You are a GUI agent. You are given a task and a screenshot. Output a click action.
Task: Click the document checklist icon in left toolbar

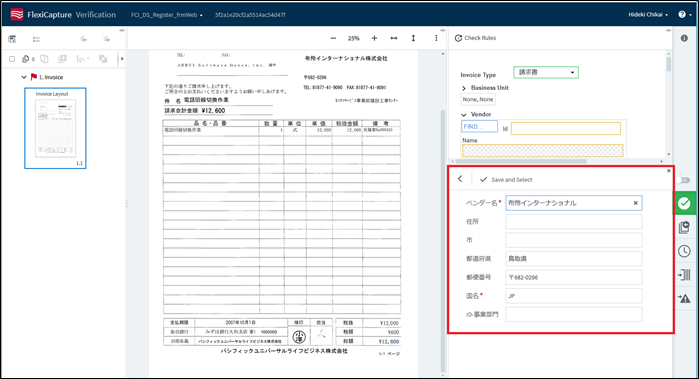12,39
